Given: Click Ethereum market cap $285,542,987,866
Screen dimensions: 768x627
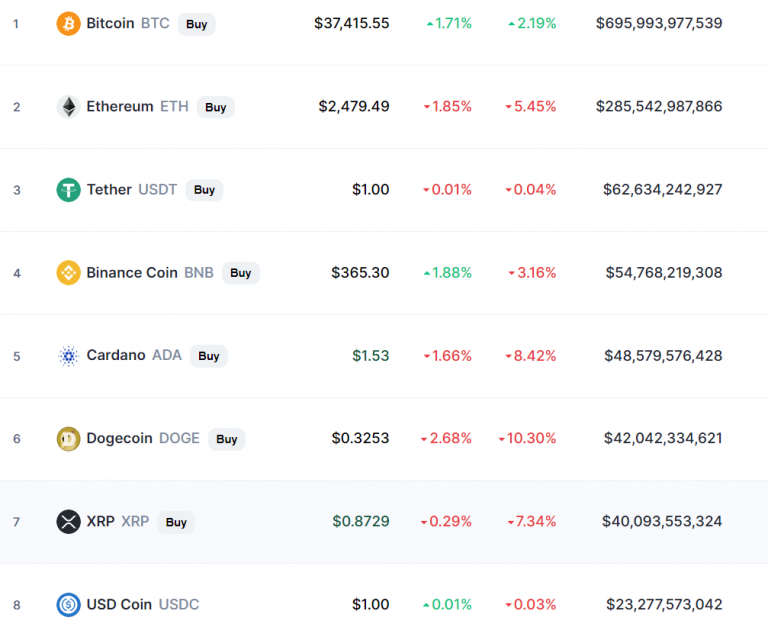Looking at the screenshot, I should (x=659, y=106).
